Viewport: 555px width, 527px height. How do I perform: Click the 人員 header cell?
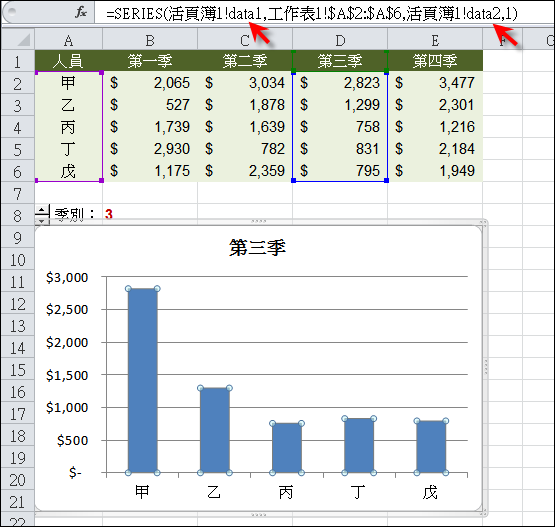69,61
